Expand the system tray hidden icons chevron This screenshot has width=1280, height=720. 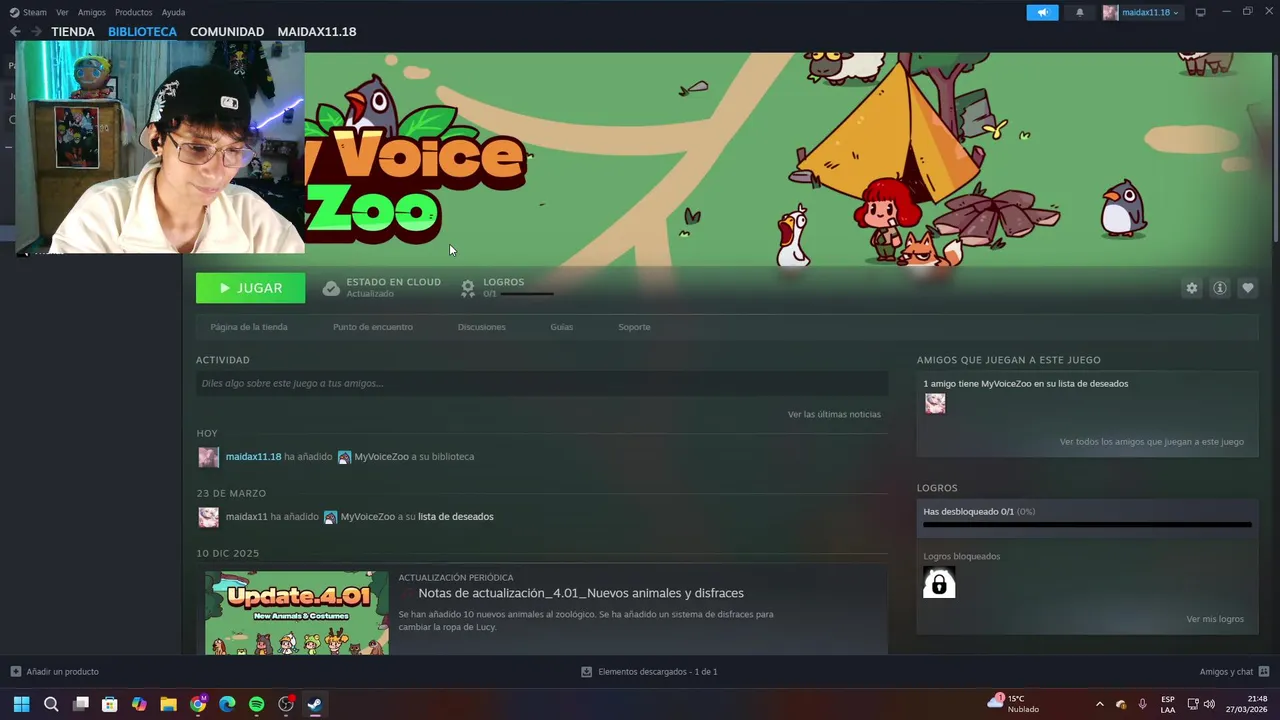pos(1100,704)
